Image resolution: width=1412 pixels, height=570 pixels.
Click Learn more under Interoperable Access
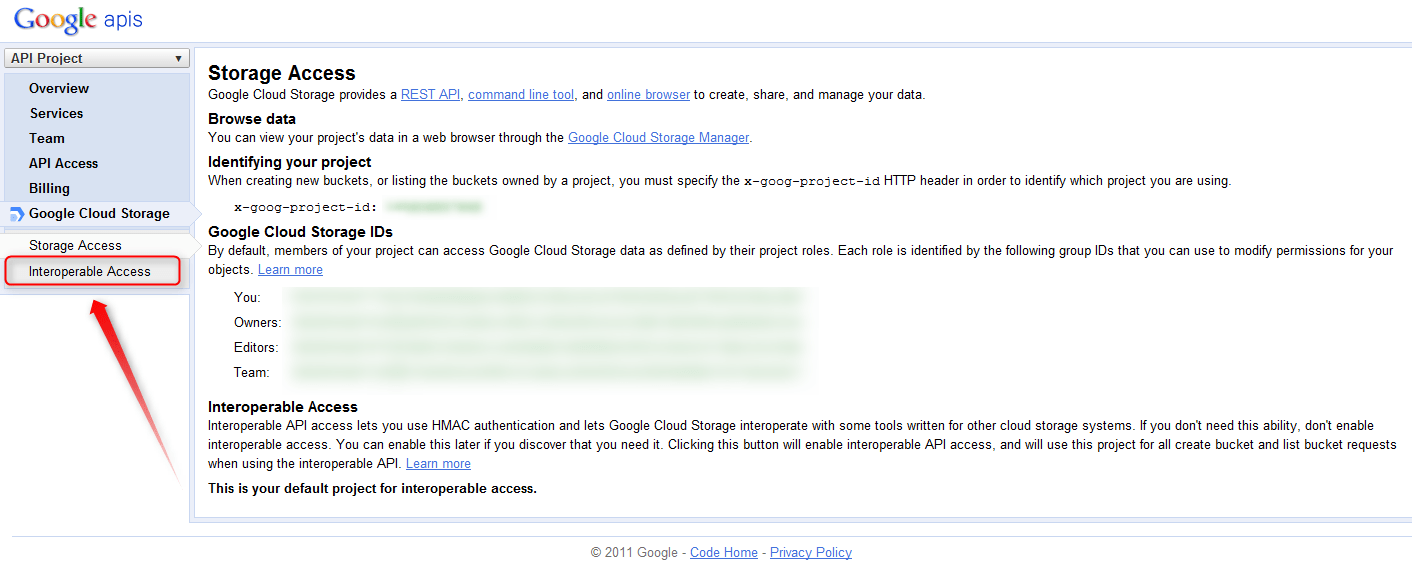coord(438,464)
